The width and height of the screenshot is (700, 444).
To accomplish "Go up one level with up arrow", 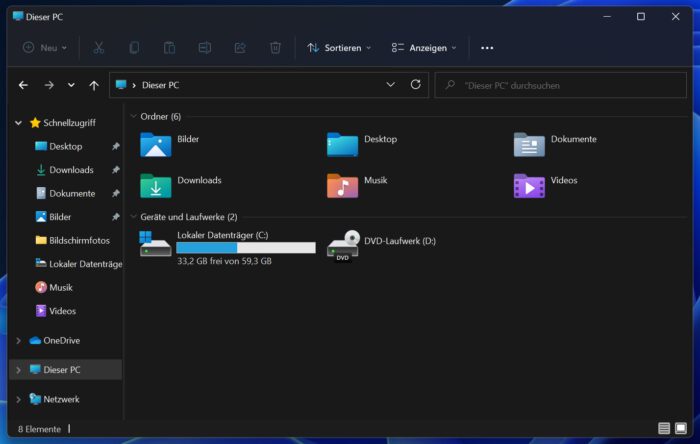I will tap(94, 85).
